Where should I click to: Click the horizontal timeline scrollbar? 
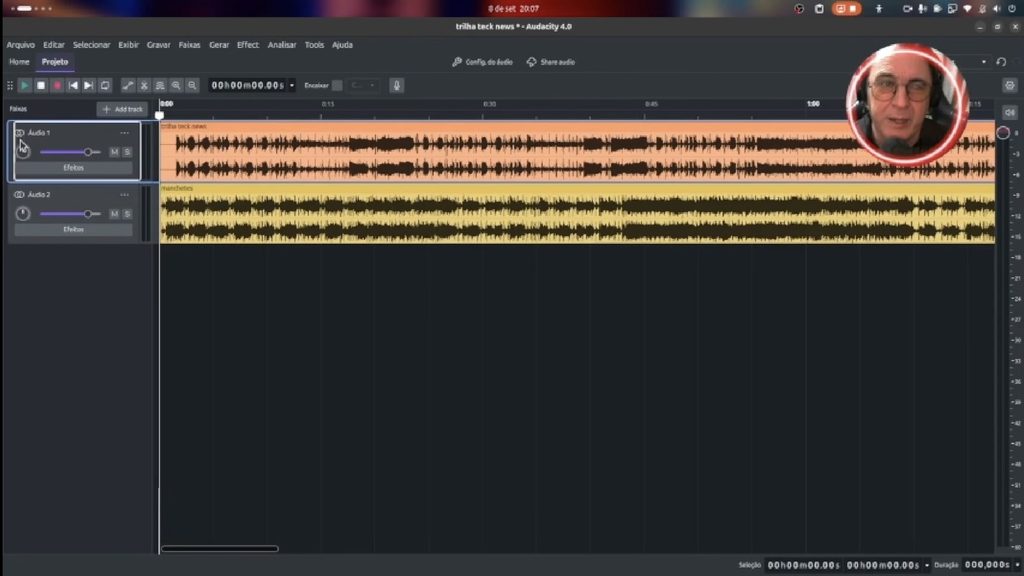[x=220, y=549]
